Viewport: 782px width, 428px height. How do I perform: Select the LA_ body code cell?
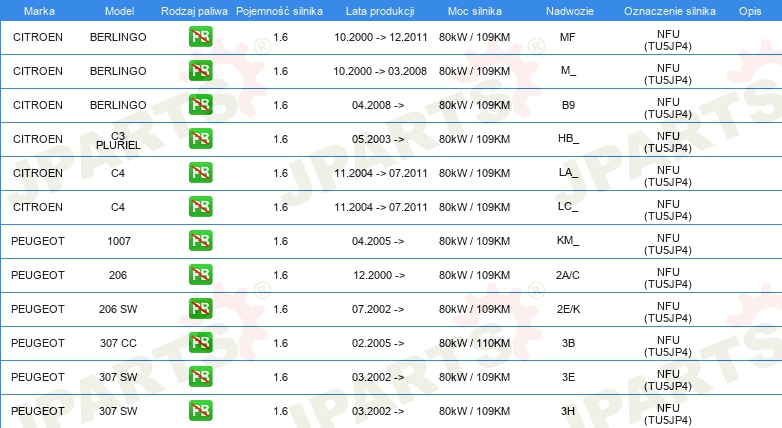[x=568, y=173]
